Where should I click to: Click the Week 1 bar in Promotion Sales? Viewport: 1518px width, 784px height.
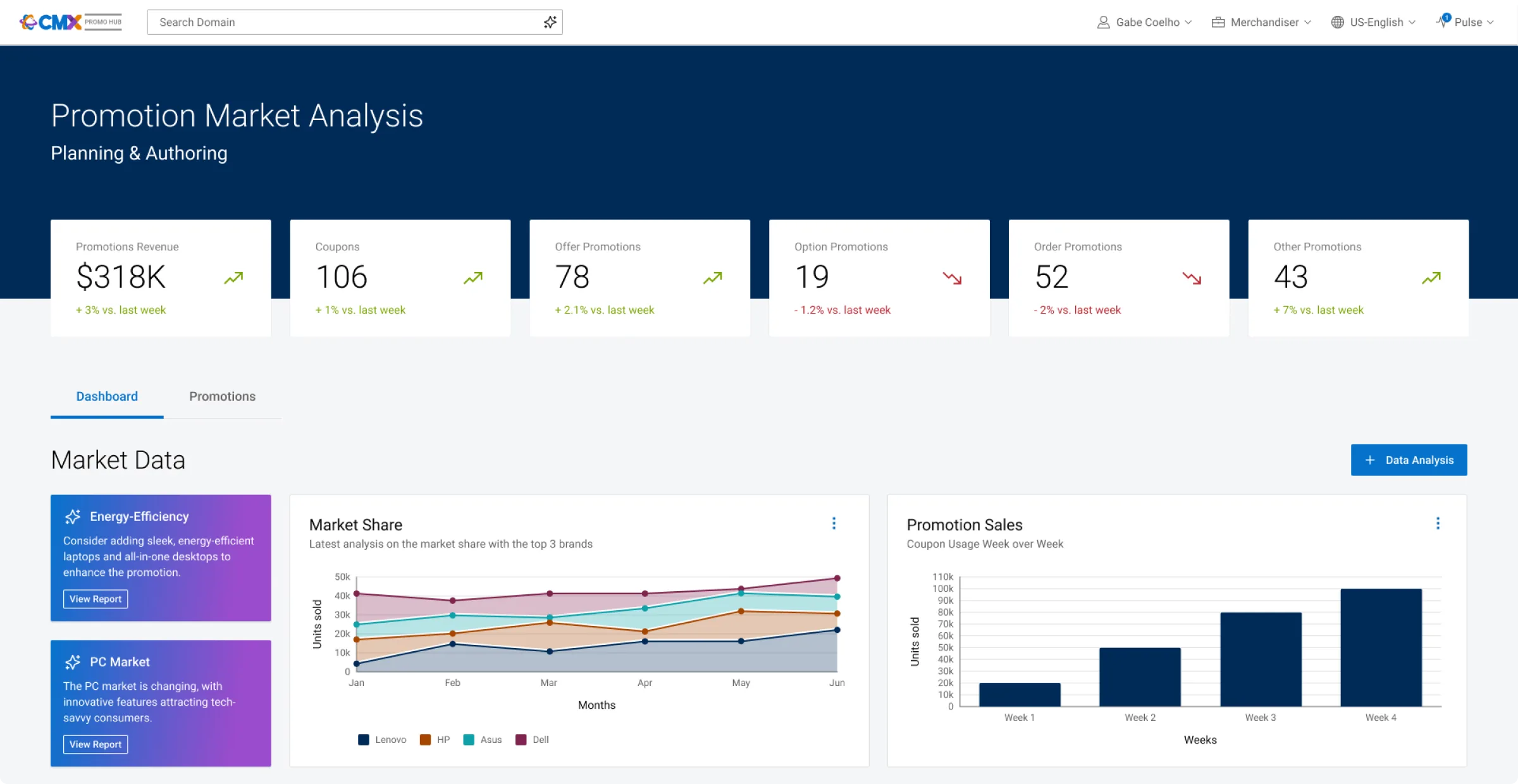[x=1020, y=694]
